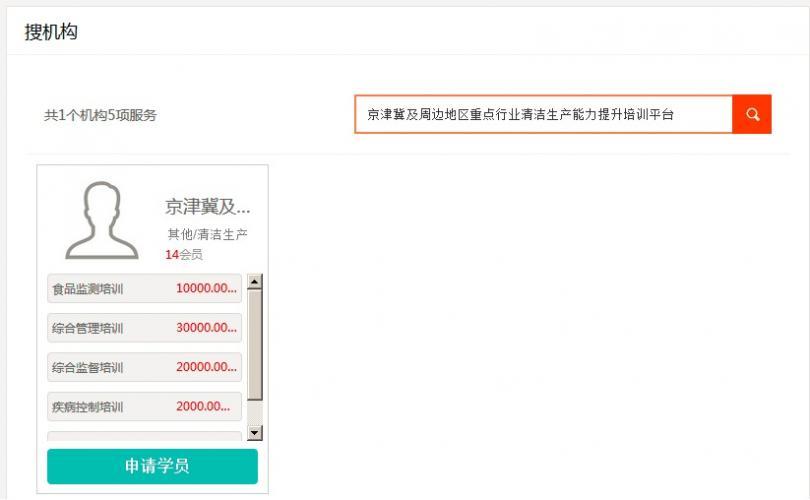The height and width of the screenshot is (500, 810).
Task: Click the 14会员 member count
Action: click(x=184, y=255)
